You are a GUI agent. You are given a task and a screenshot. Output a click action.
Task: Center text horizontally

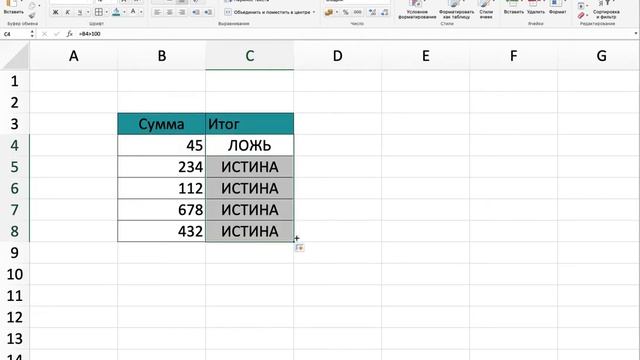pyautogui.click(x=169, y=12)
